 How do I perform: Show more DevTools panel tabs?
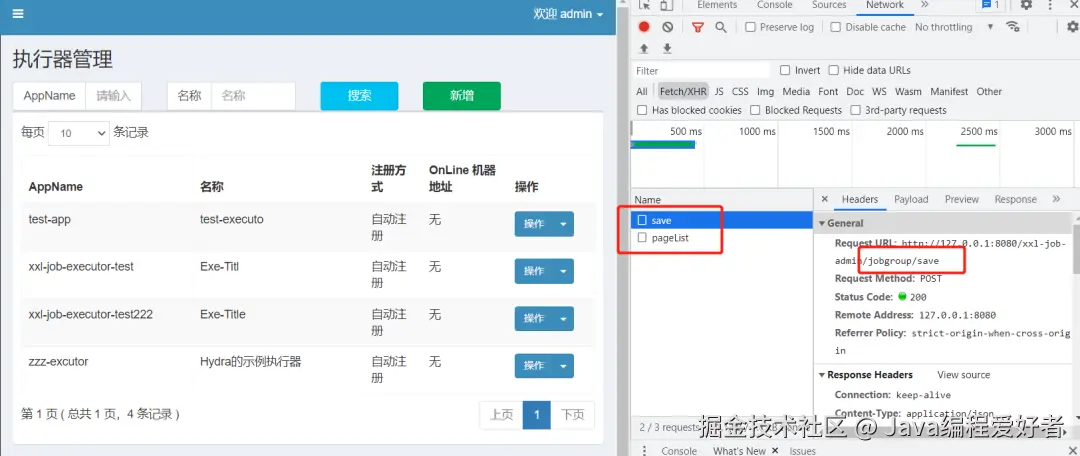924,5
